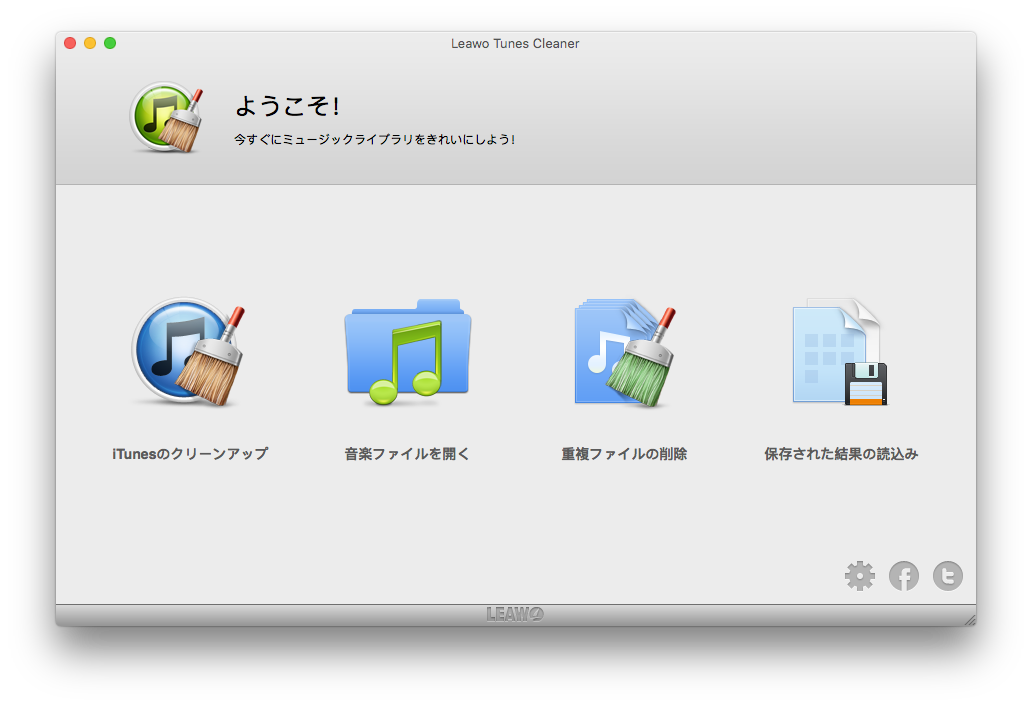Click the ようこそ! heading text
The width and height of the screenshot is (1032, 706).
pyautogui.click(x=287, y=106)
